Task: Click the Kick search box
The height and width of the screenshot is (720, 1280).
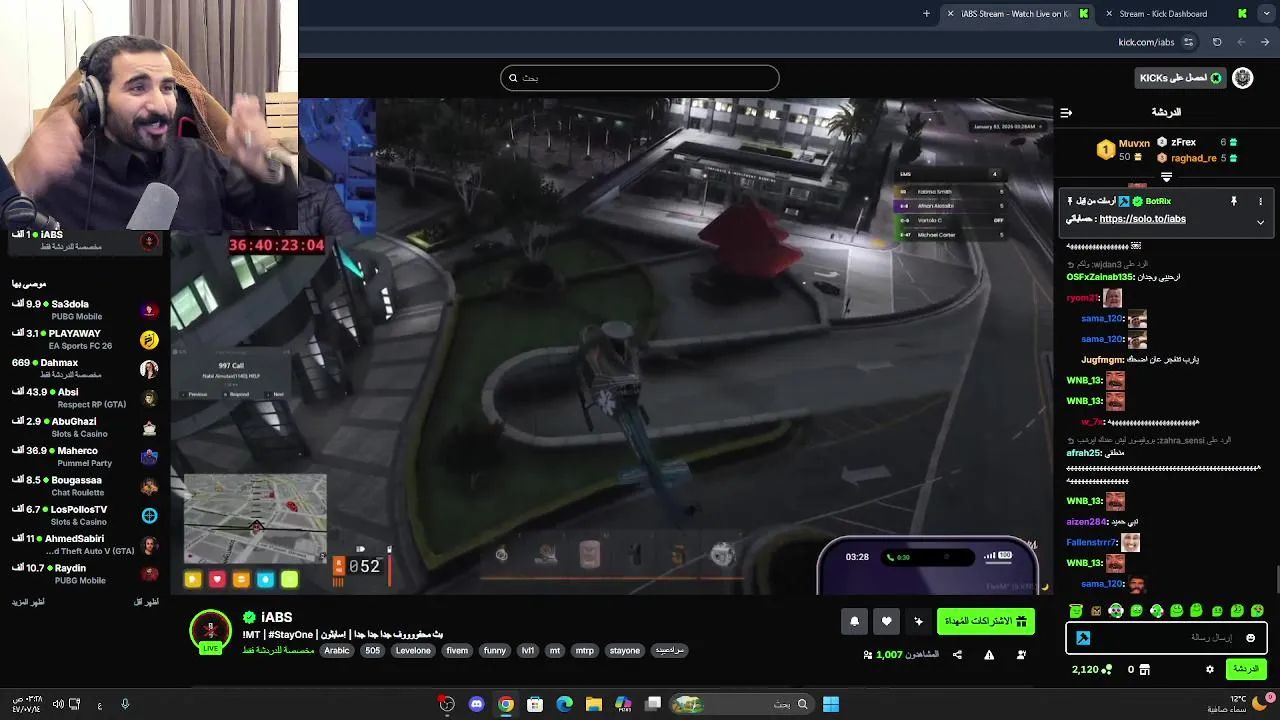Action: (x=640, y=78)
